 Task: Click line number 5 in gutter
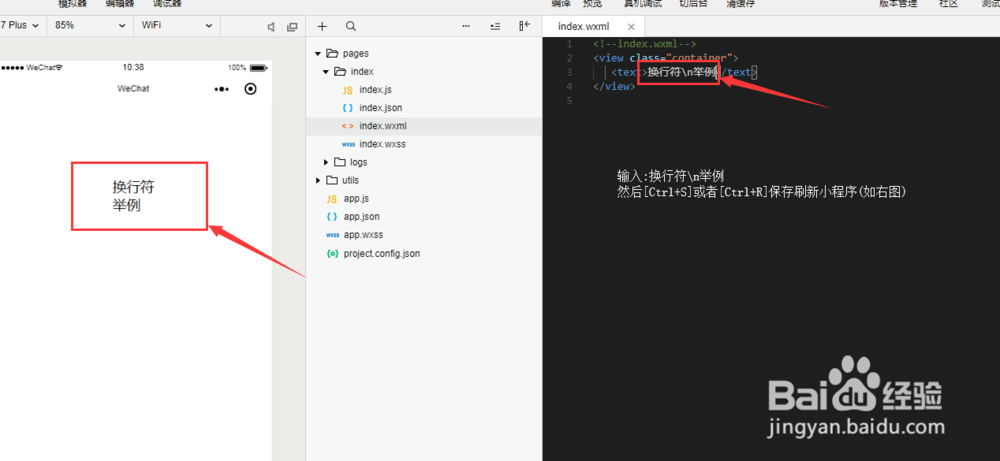pos(570,101)
